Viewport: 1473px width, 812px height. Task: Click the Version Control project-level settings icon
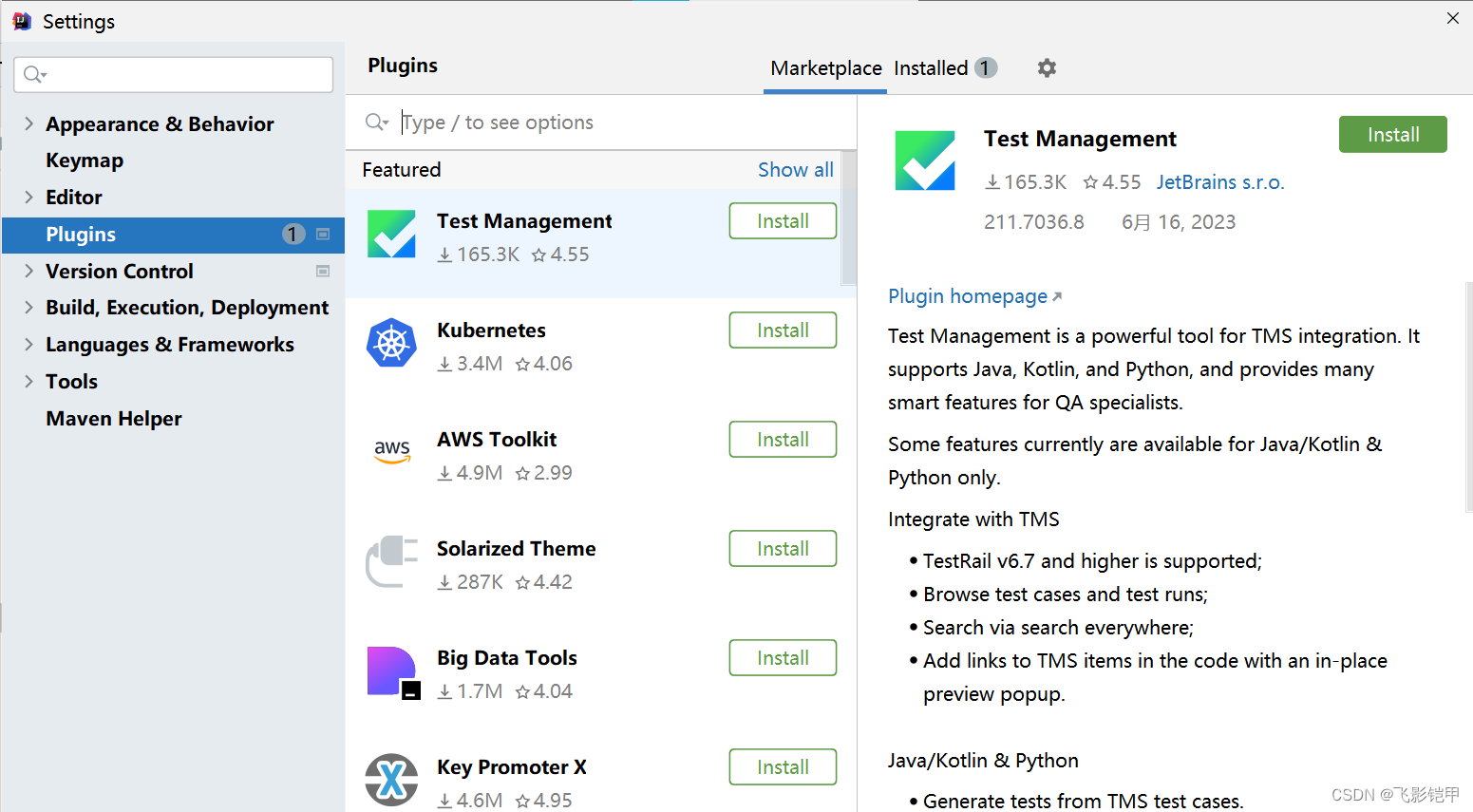point(323,271)
